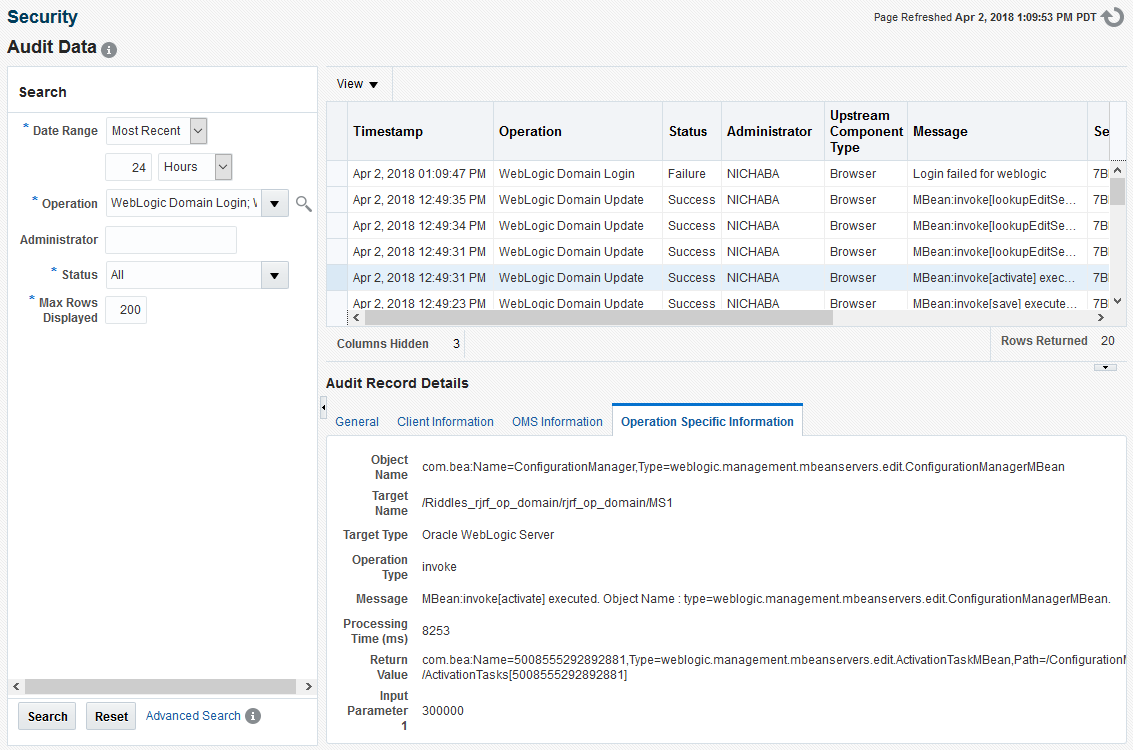Focus the Administrator input field
1133x750 pixels.
(x=171, y=240)
